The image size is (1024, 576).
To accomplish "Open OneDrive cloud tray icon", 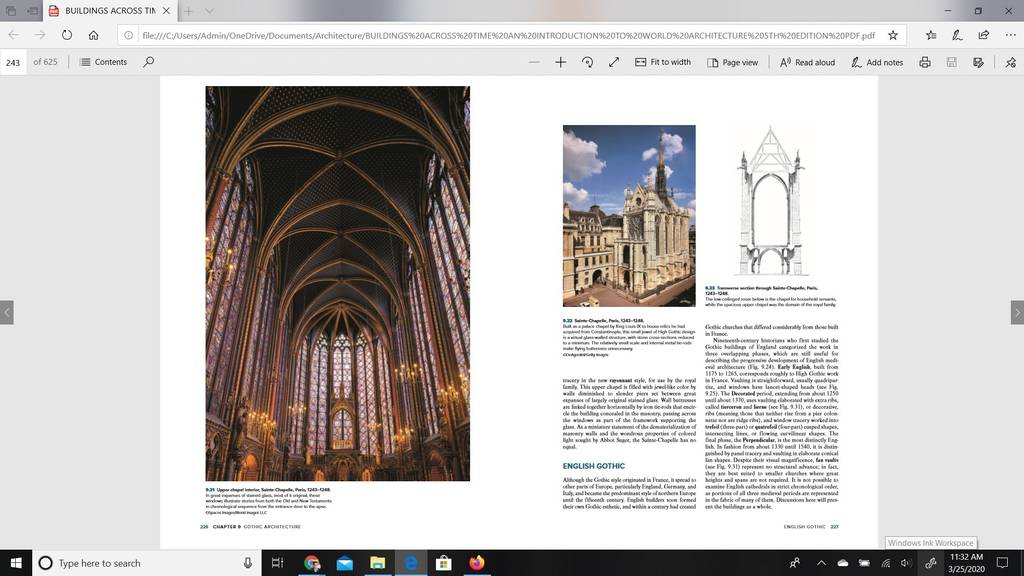I will [842, 563].
